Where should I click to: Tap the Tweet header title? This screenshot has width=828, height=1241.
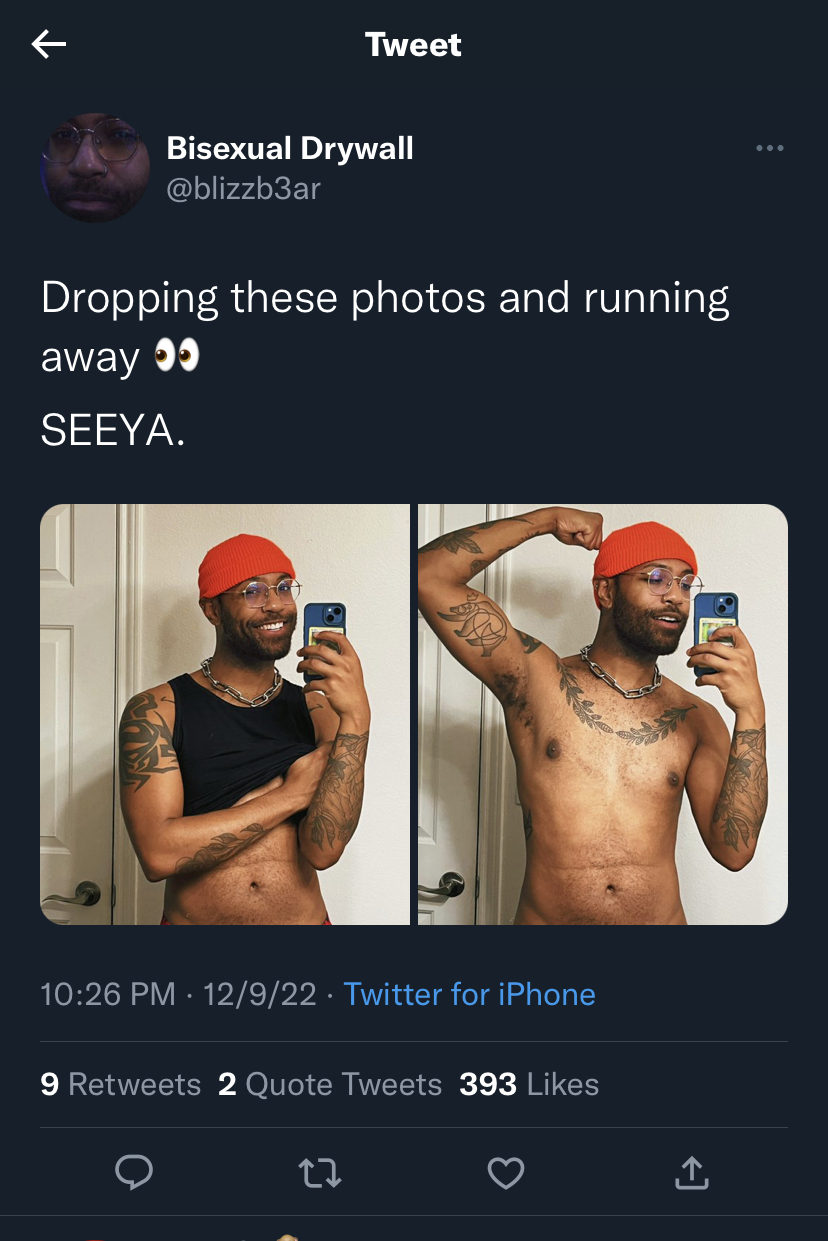[413, 45]
